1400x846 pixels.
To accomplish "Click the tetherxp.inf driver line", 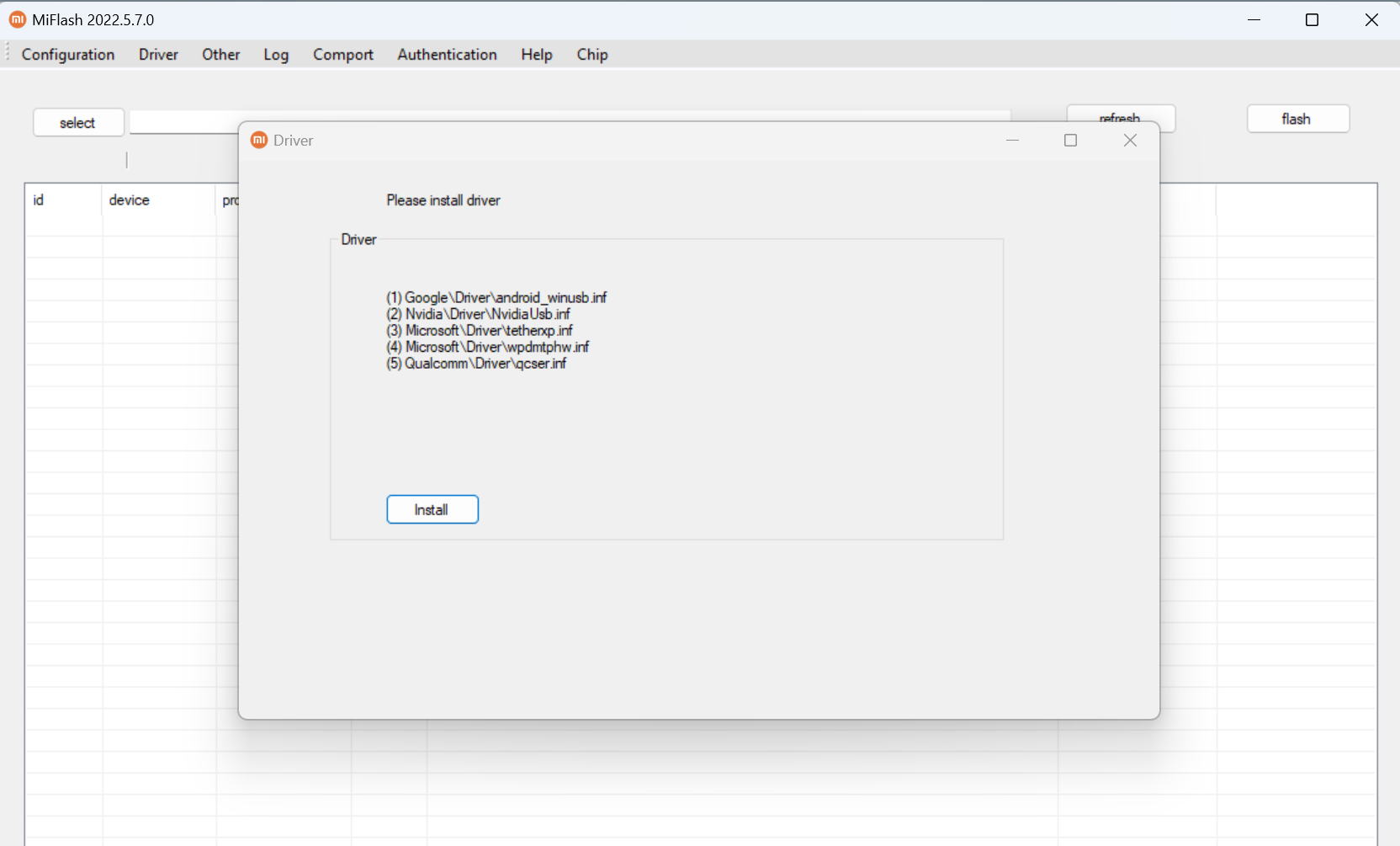I will point(480,331).
